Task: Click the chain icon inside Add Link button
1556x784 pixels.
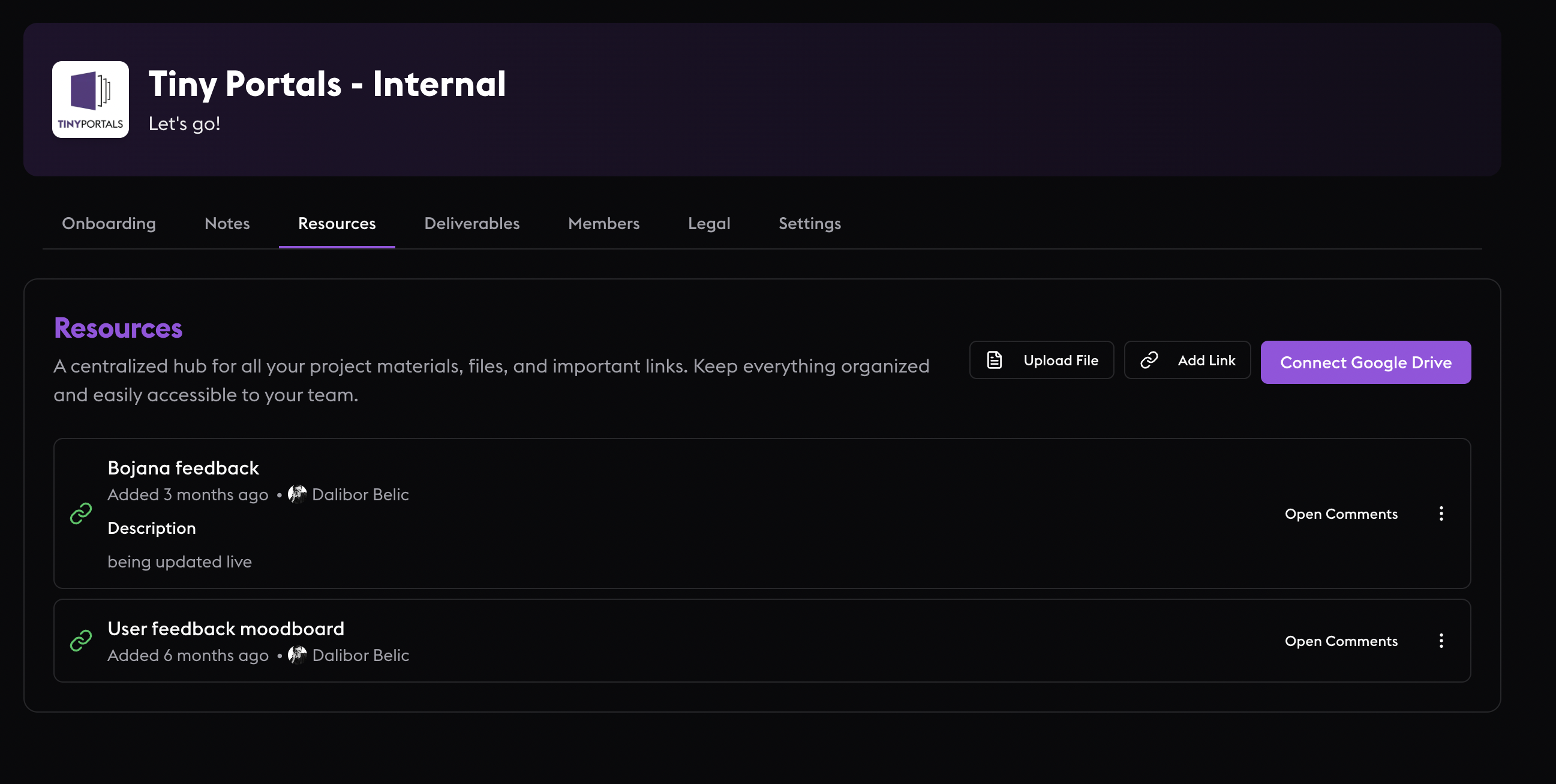Action: pos(1149,359)
